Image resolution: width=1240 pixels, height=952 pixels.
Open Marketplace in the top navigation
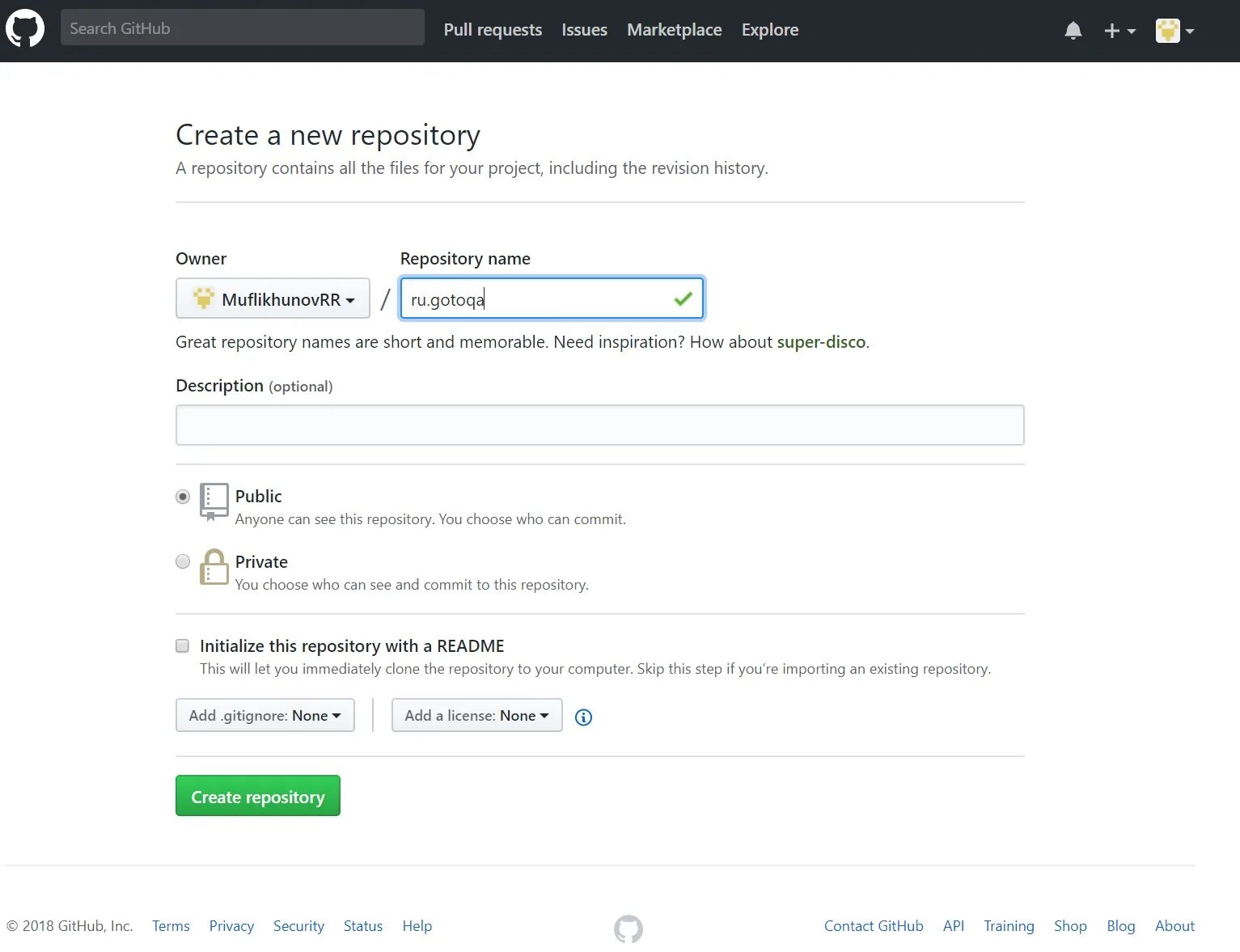(x=674, y=30)
